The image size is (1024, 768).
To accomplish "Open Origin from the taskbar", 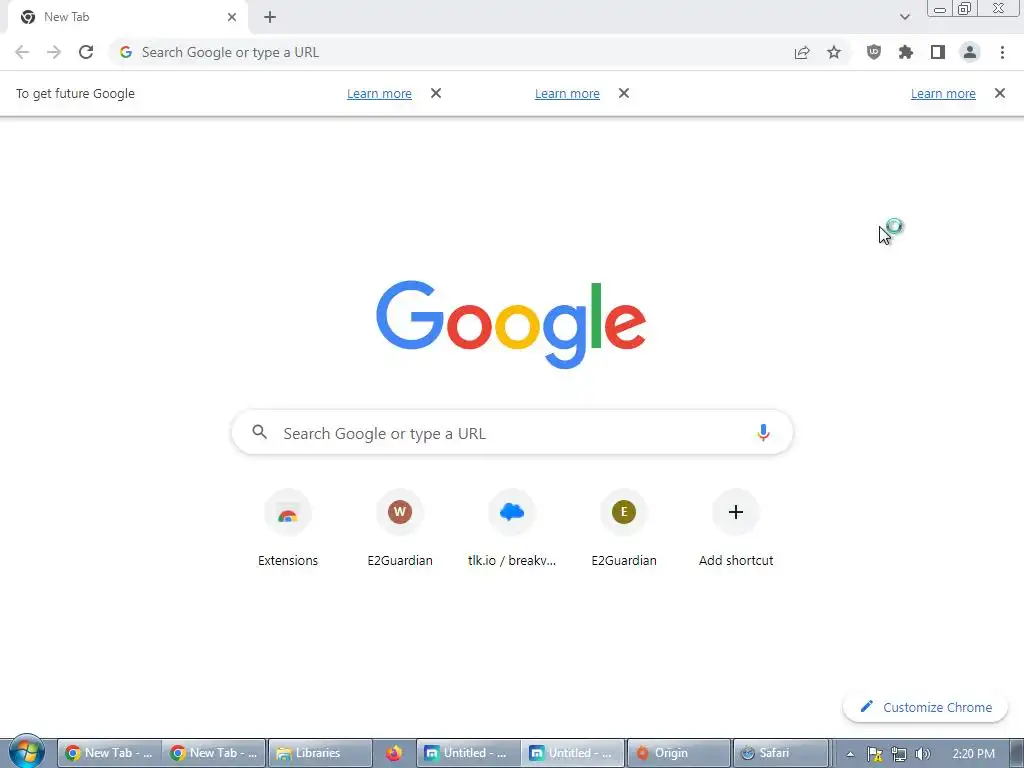I will tap(679, 753).
